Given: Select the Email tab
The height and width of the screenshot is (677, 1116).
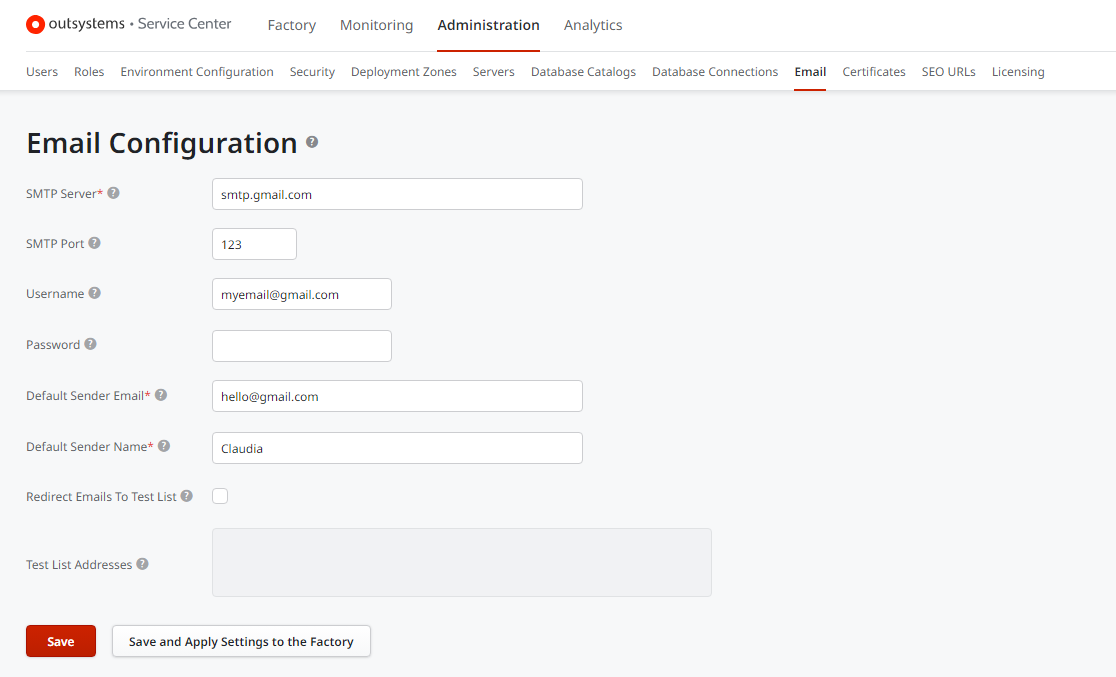Looking at the screenshot, I should tap(810, 72).
